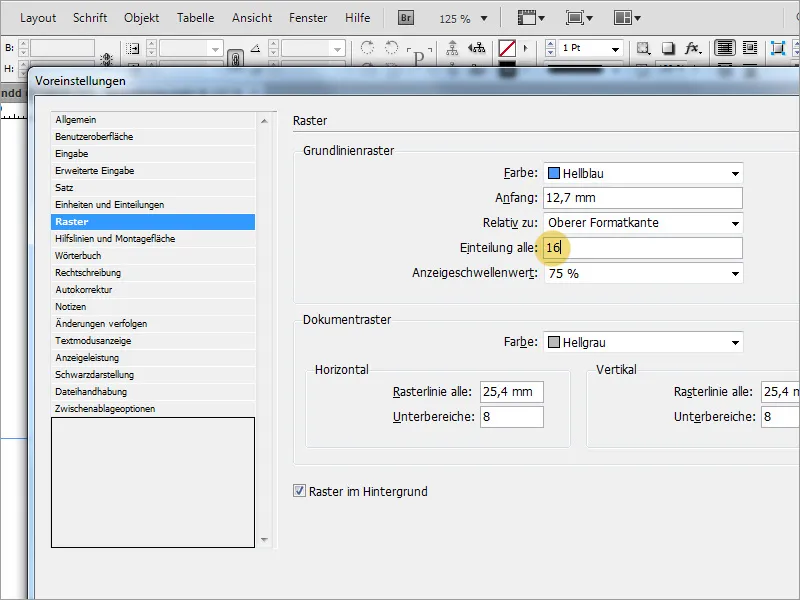Screen dimensions: 800x600
Task: Open the screen mode icon menu
Action: pos(579,18)
